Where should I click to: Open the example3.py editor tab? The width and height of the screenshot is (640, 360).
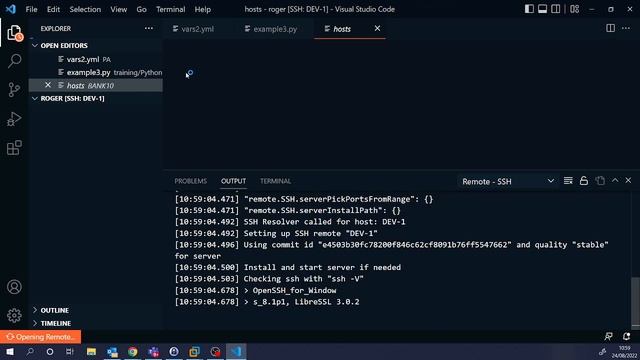[275, 29]
